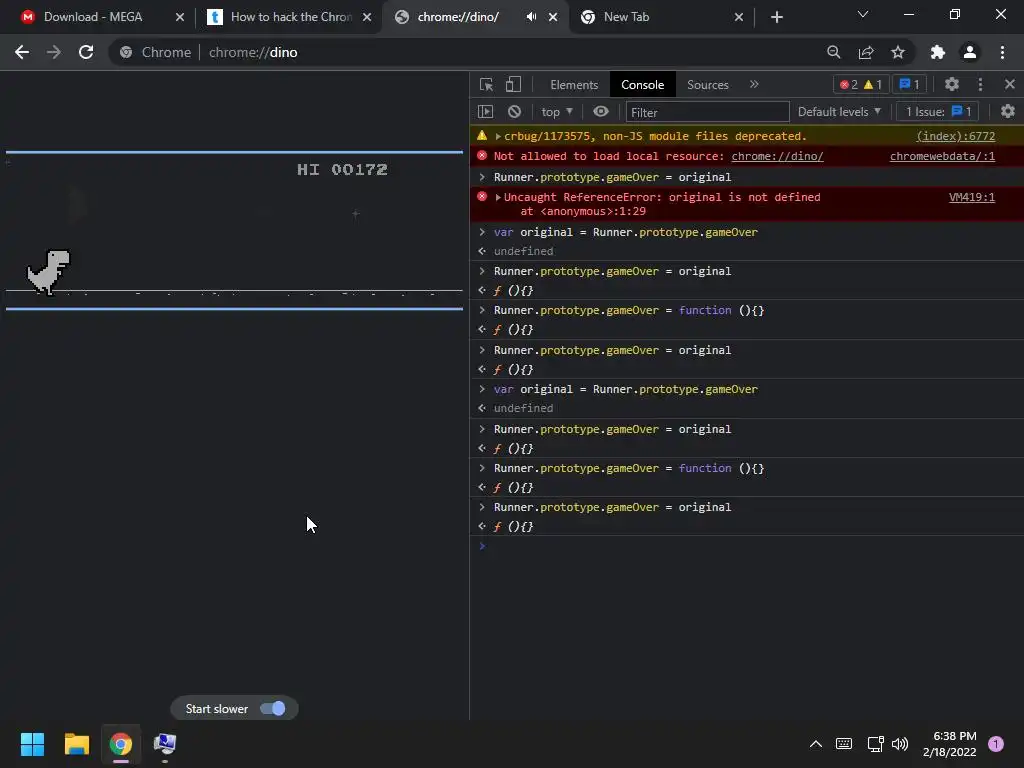Expand the Uncaught ReferenceError message
The image size is (1024, 768).
tap(498, 197)
